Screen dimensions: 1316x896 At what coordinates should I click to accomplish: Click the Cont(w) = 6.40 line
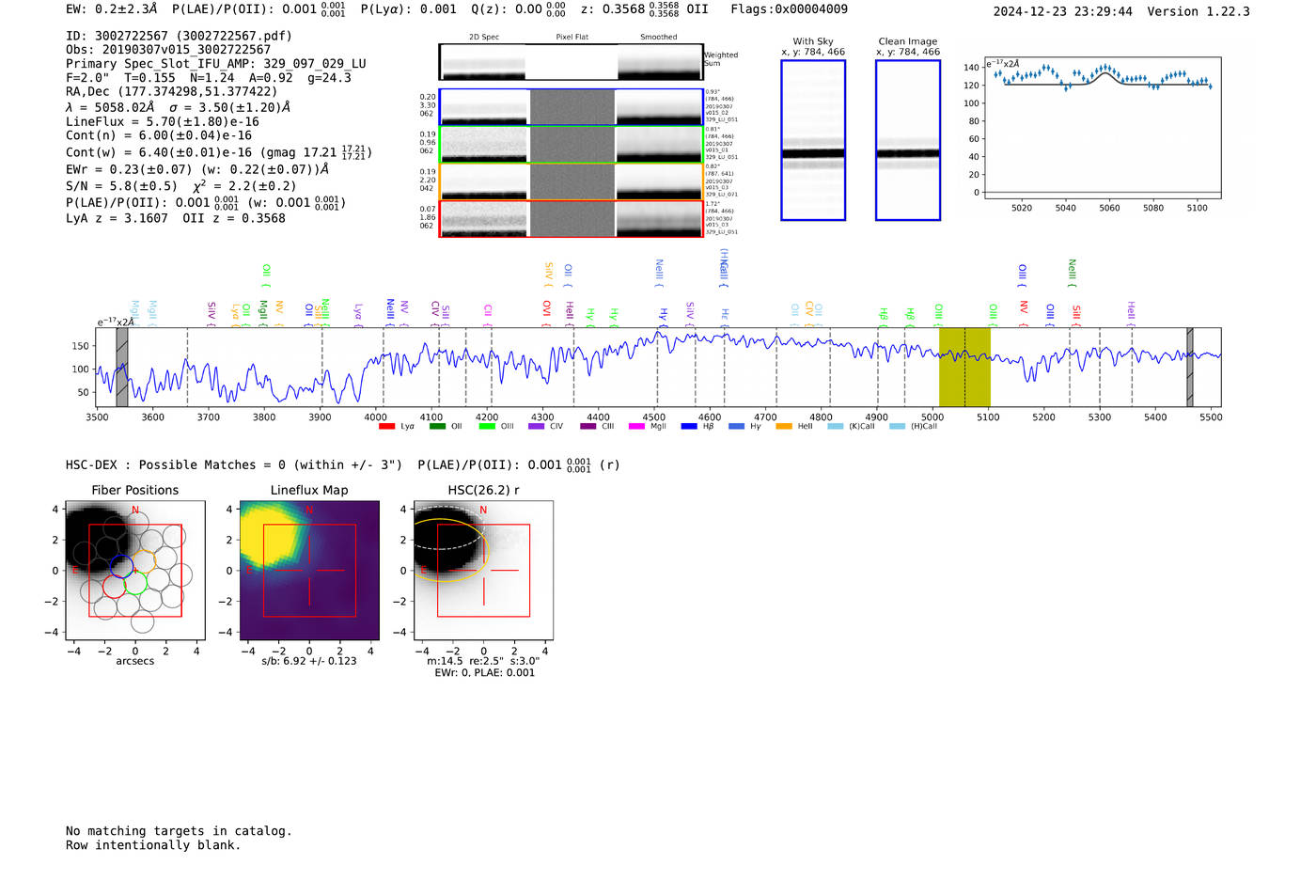pos(219,151)
